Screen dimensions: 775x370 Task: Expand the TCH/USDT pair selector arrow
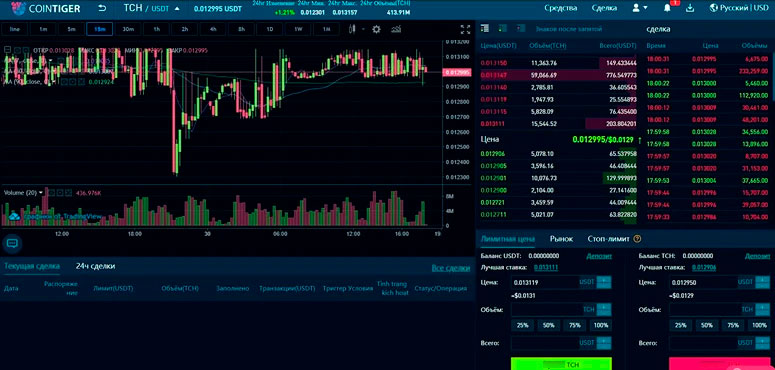pyautogui.click(x=177, y=9)
